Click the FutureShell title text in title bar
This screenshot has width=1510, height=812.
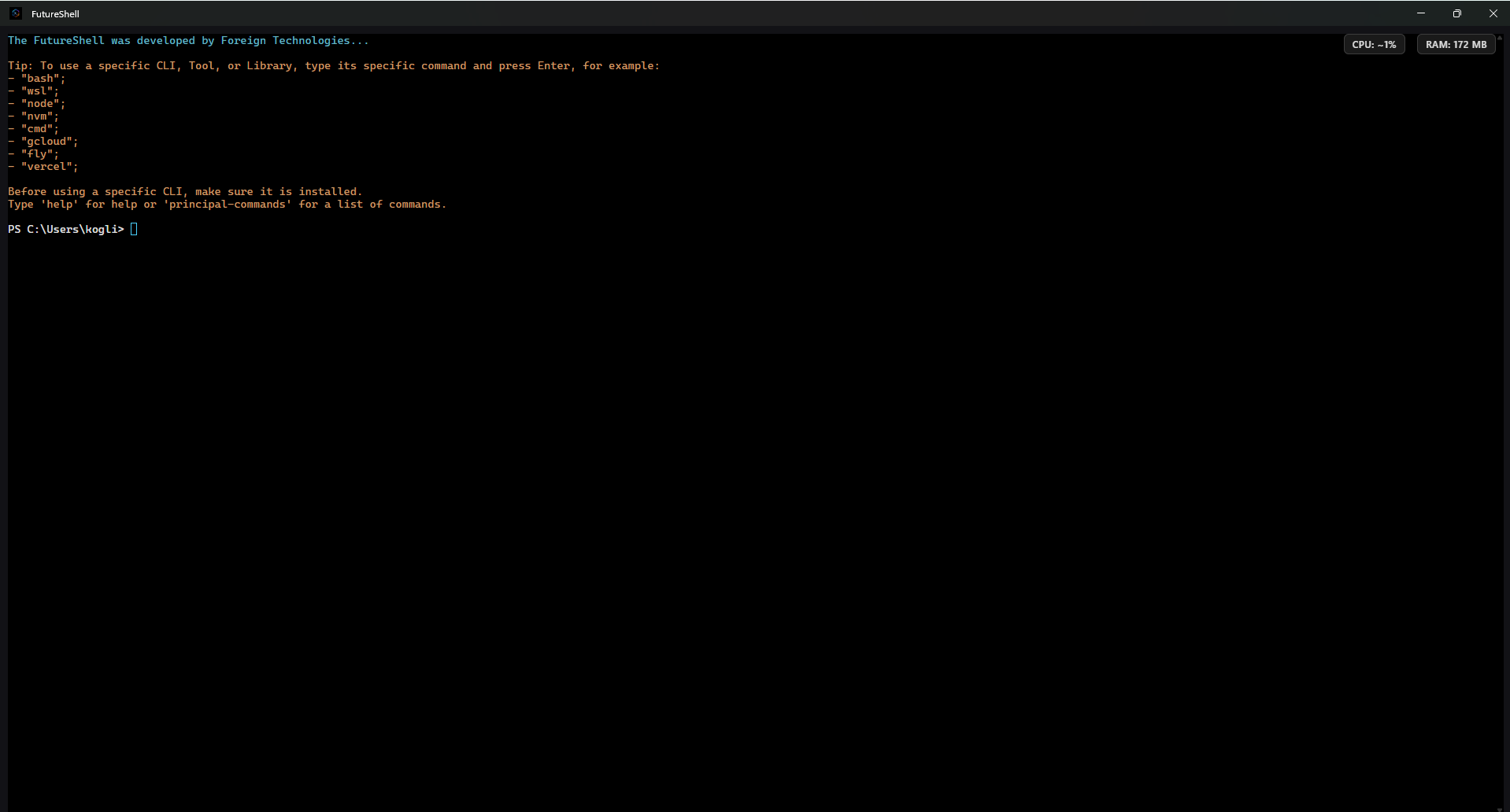[x=55, y=14]
